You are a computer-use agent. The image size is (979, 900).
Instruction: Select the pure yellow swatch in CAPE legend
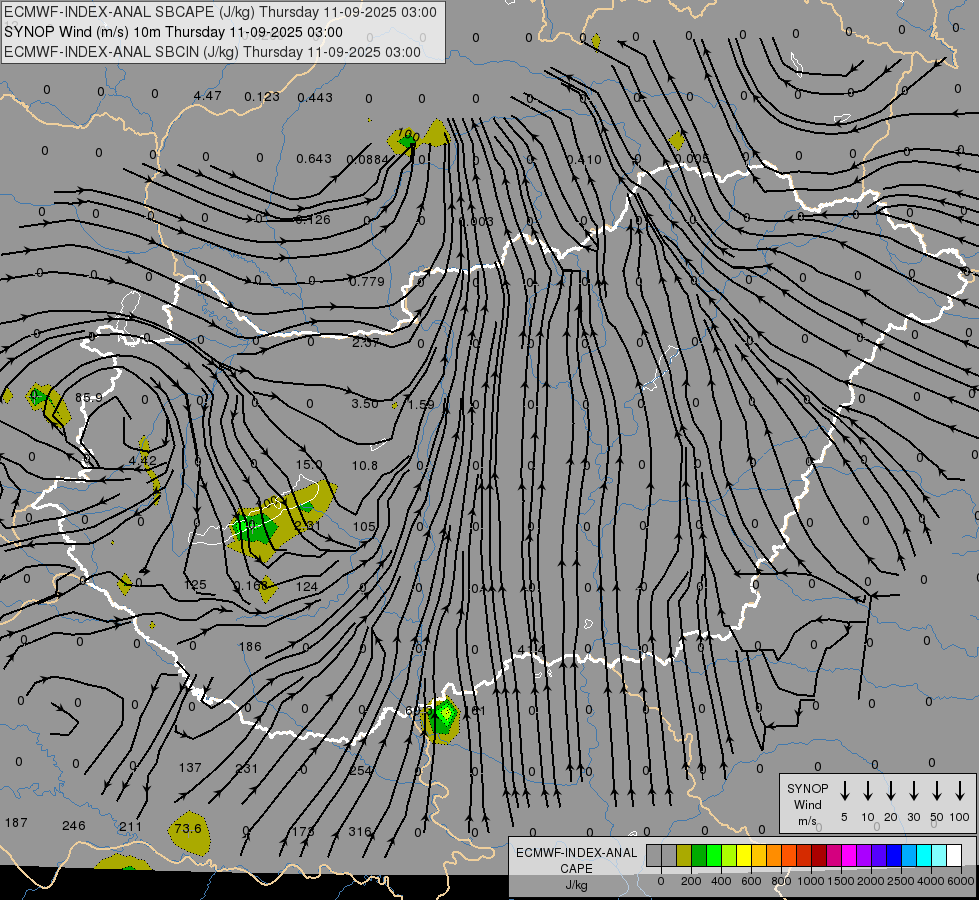(x=744, y=855)
